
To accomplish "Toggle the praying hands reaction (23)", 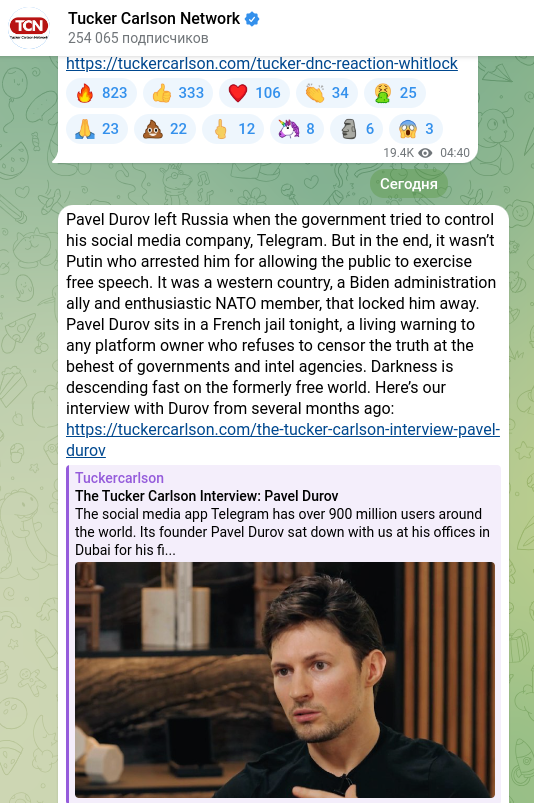I will [x=97, y=129].
